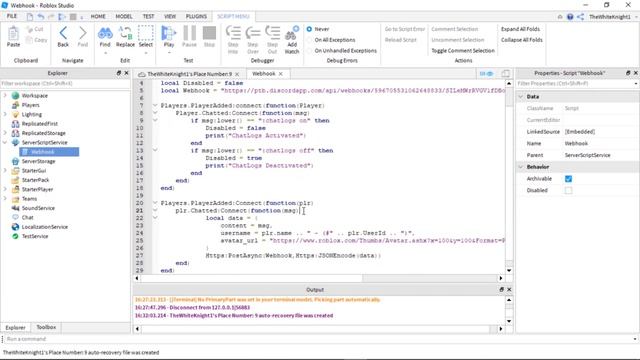Click the undo arrow in quick toolbar
Image resolution: width=640 pixels, height=360 pixels.
pos(41,17)
